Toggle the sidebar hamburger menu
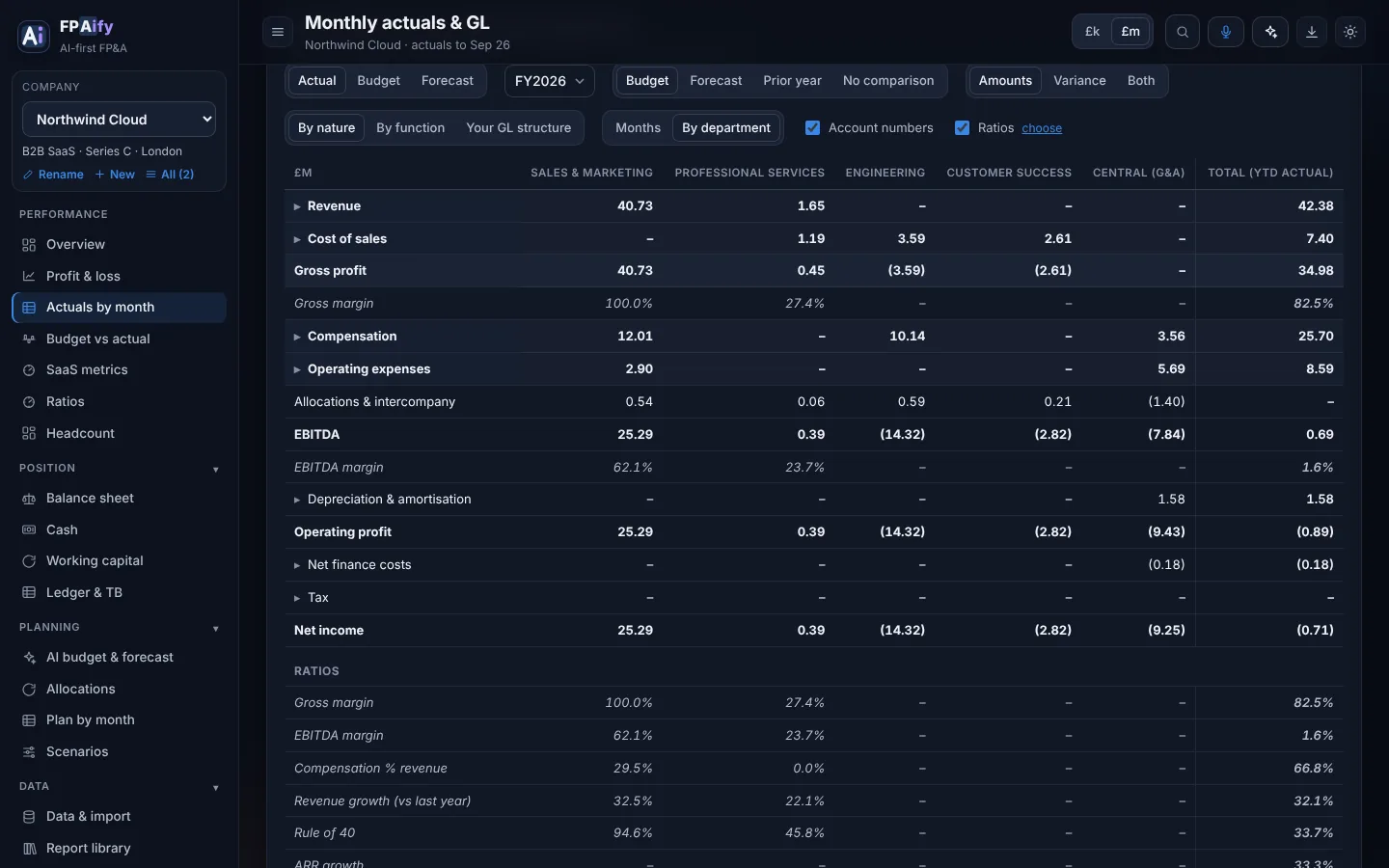 click(278, 32)
